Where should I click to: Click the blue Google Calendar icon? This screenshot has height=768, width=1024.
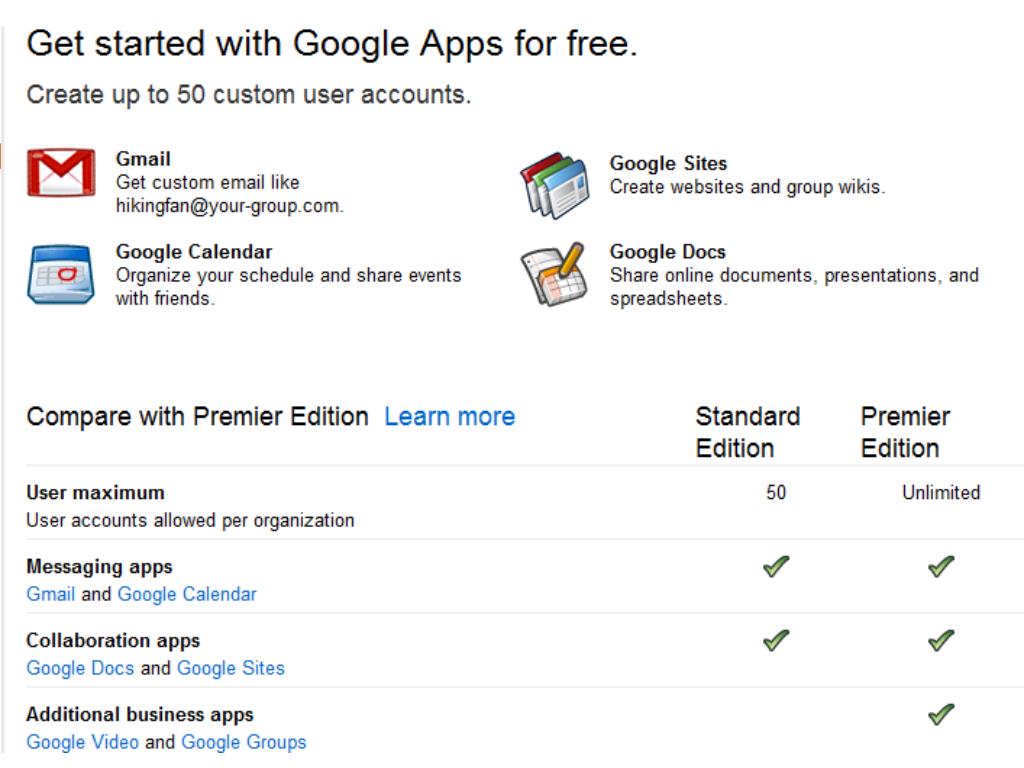(61, 274)
